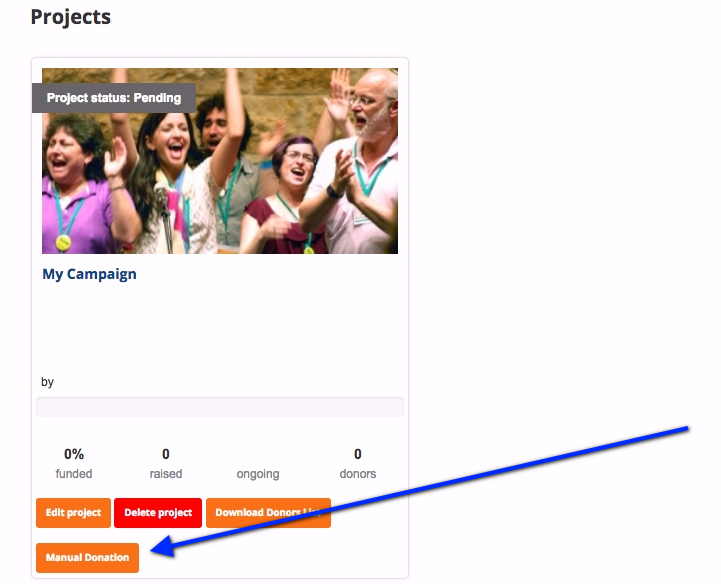Image resolution: width=721 pixels, height=584 pixels.
Task: Delete the project with the red button
Action: pos(158,513)
